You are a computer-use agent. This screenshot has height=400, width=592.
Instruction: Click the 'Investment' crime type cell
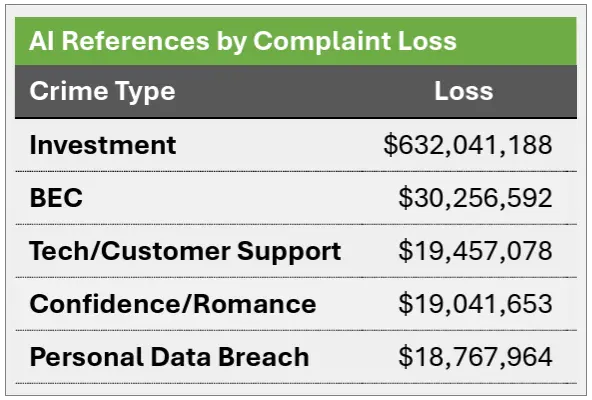tap(103, 145)
